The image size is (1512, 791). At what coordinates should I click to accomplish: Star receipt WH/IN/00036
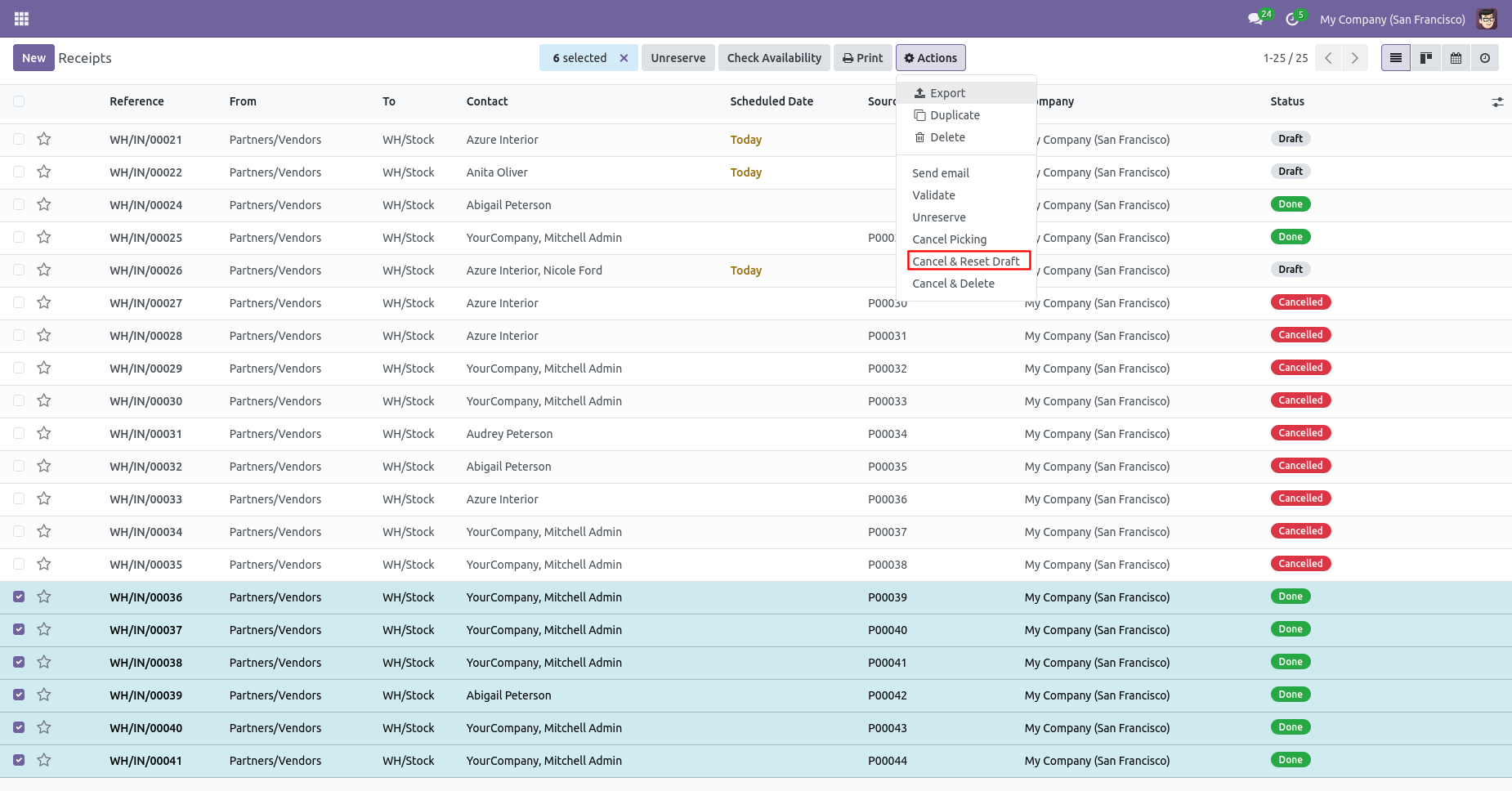(x=44, y=597)
